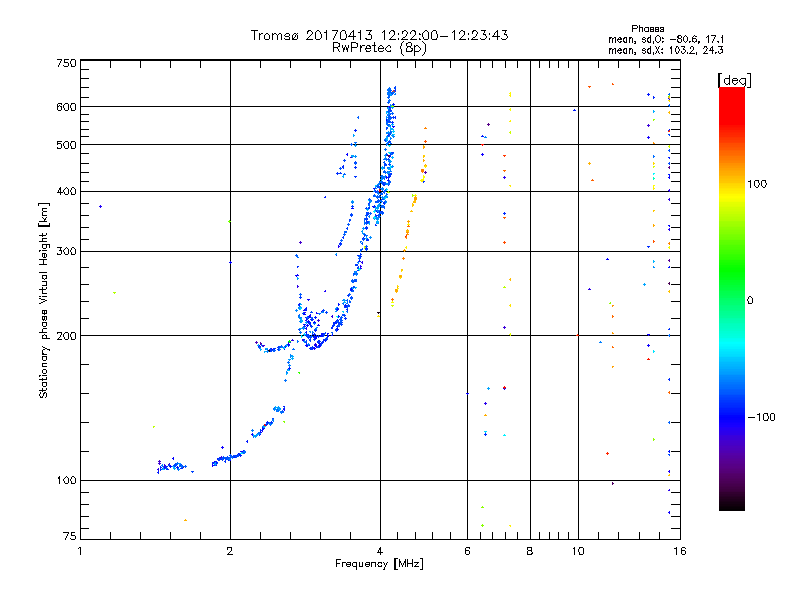
Task: Click the y-axis tick label '500'
Action: coord(67,145)
